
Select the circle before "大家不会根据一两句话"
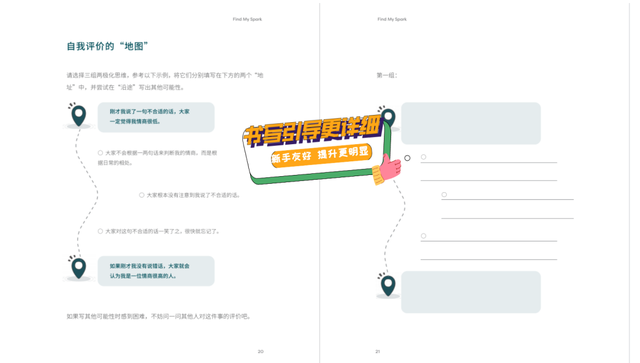(x=100, y=153)
